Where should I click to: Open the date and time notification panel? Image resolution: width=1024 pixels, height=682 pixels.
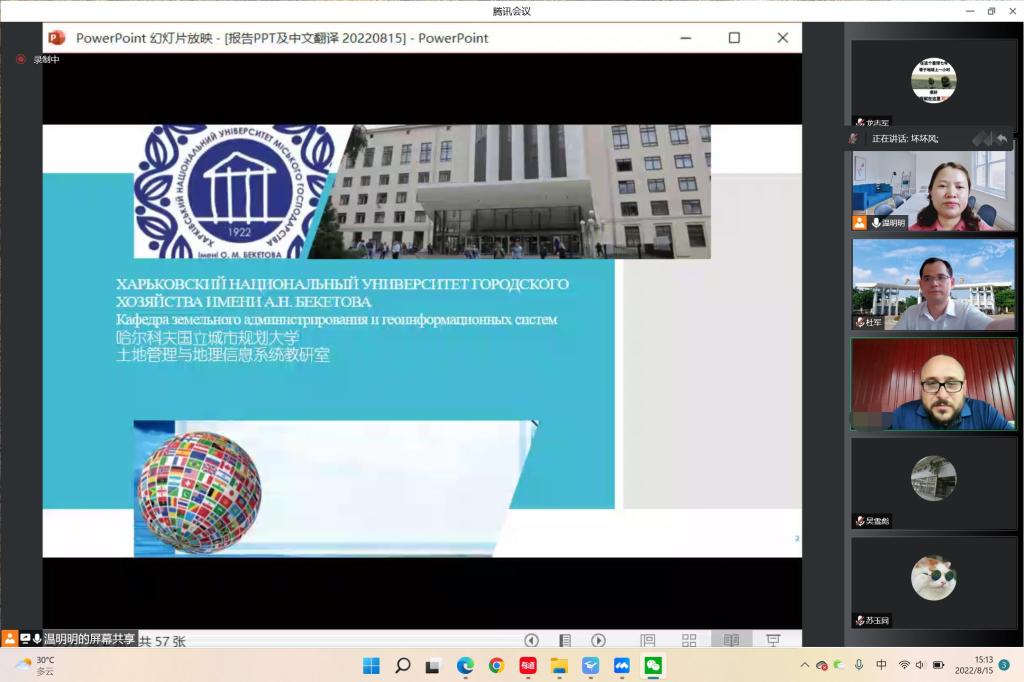pos(983,665)
